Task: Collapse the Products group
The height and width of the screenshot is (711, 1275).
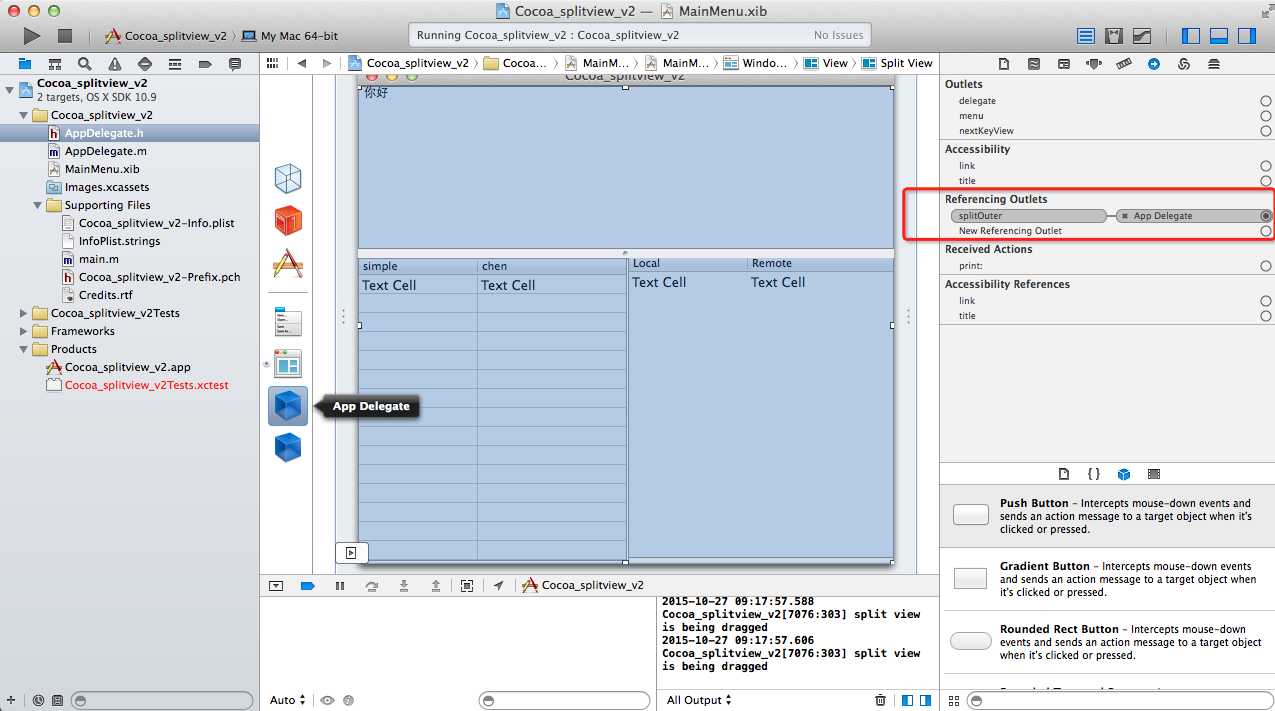Action: pyautogui.click(x=24, y=349)
